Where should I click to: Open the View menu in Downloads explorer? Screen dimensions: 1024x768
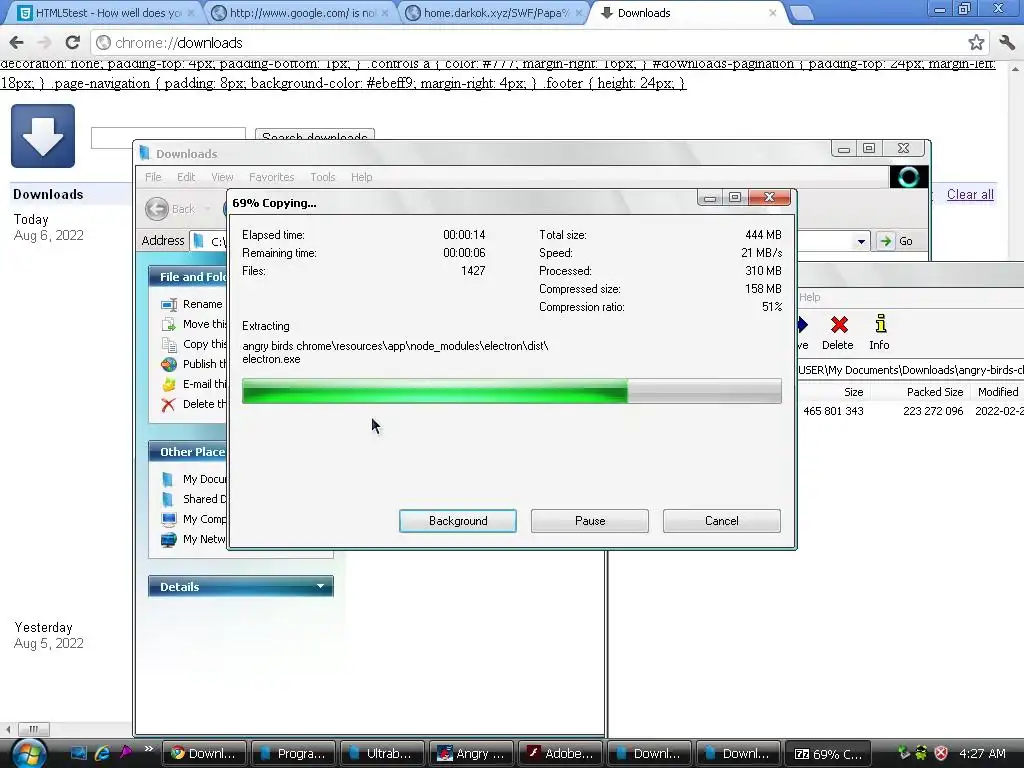pos(222,177)
